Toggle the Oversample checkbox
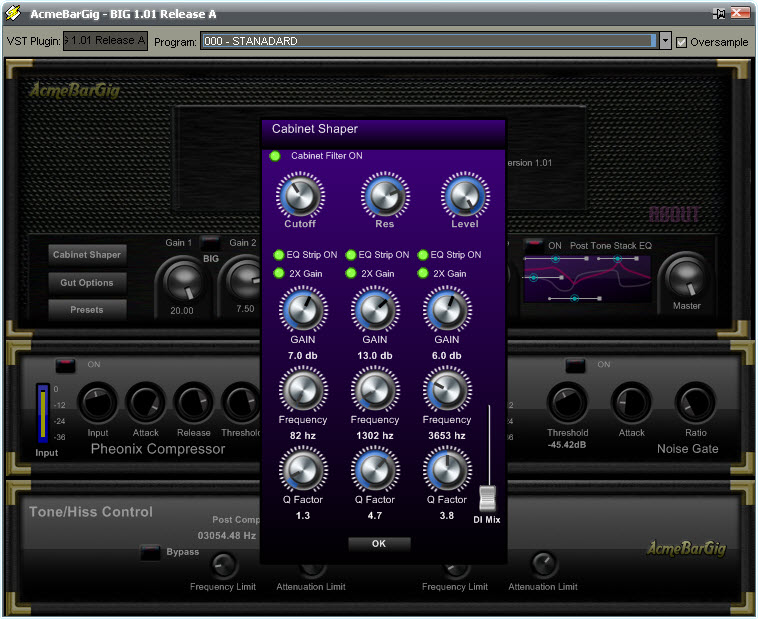 point(681,42)
